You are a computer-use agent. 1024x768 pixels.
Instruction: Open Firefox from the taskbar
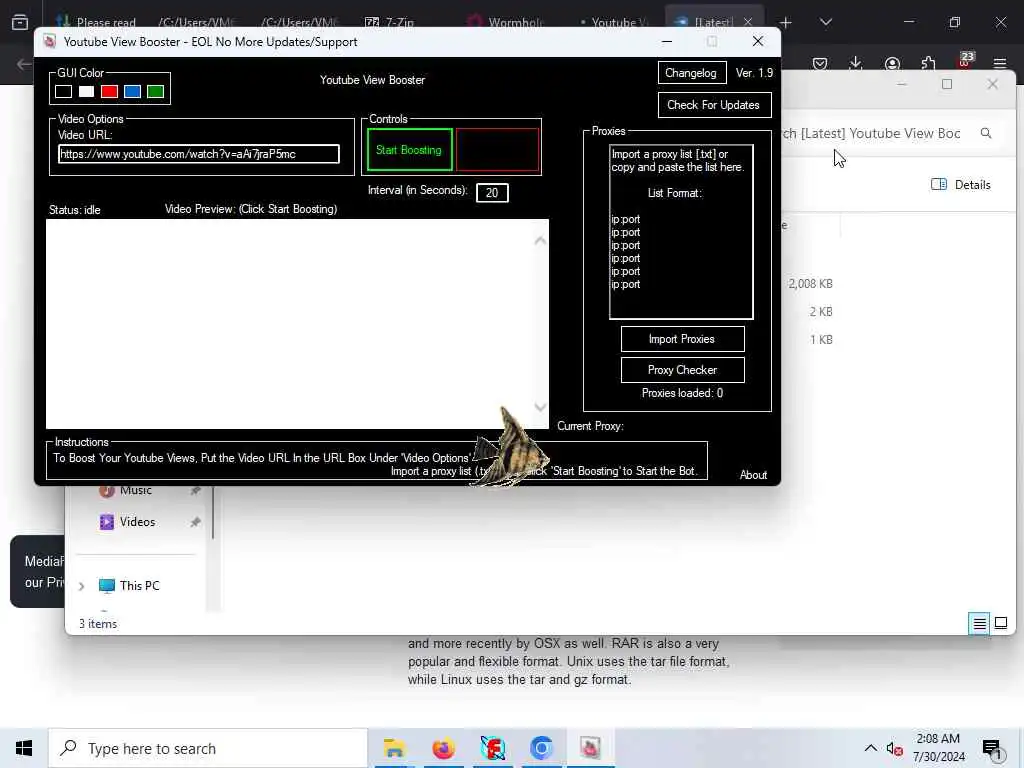point(443,748)
